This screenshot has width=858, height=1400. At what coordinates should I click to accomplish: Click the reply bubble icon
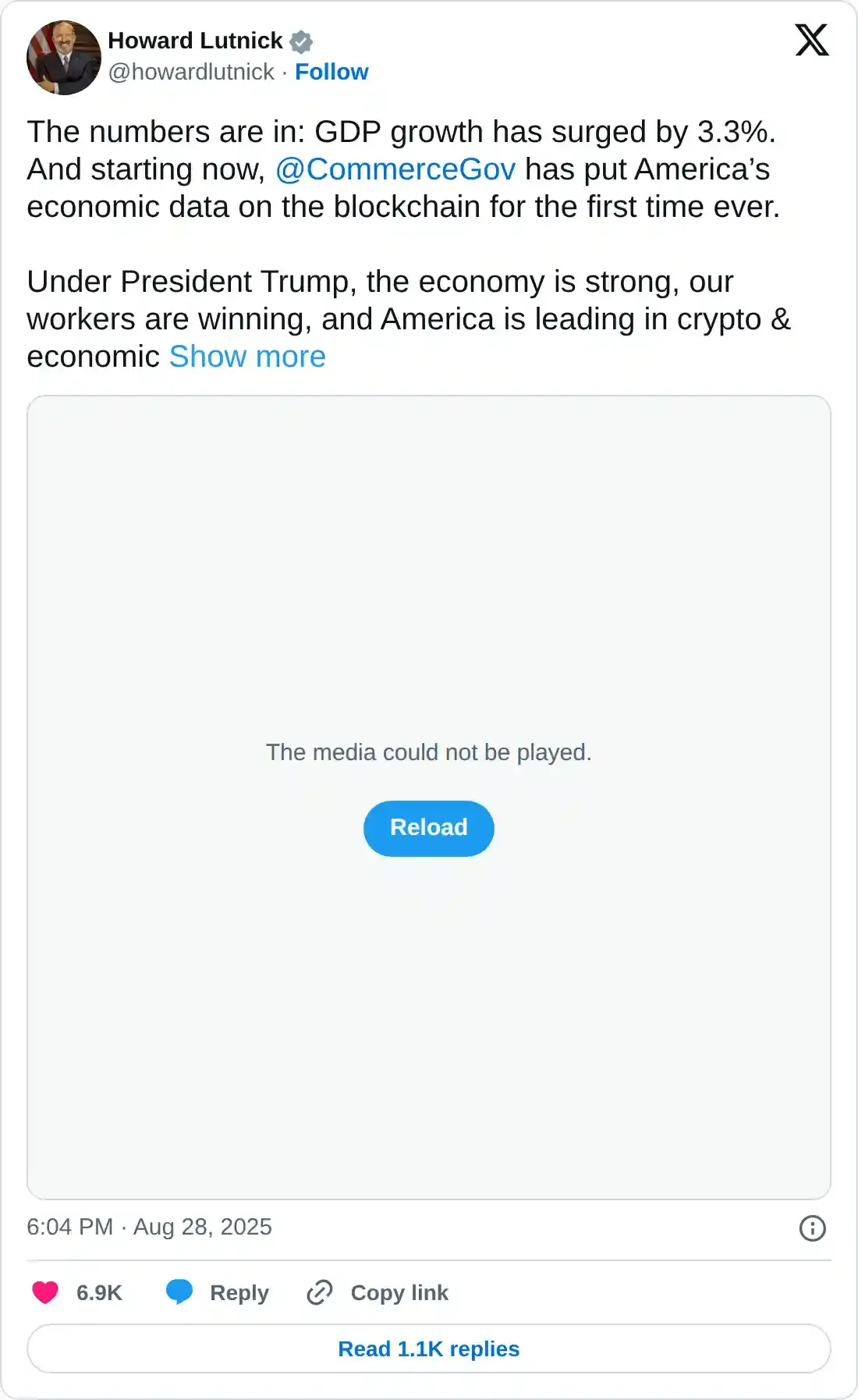click(x=179, y=1292)
